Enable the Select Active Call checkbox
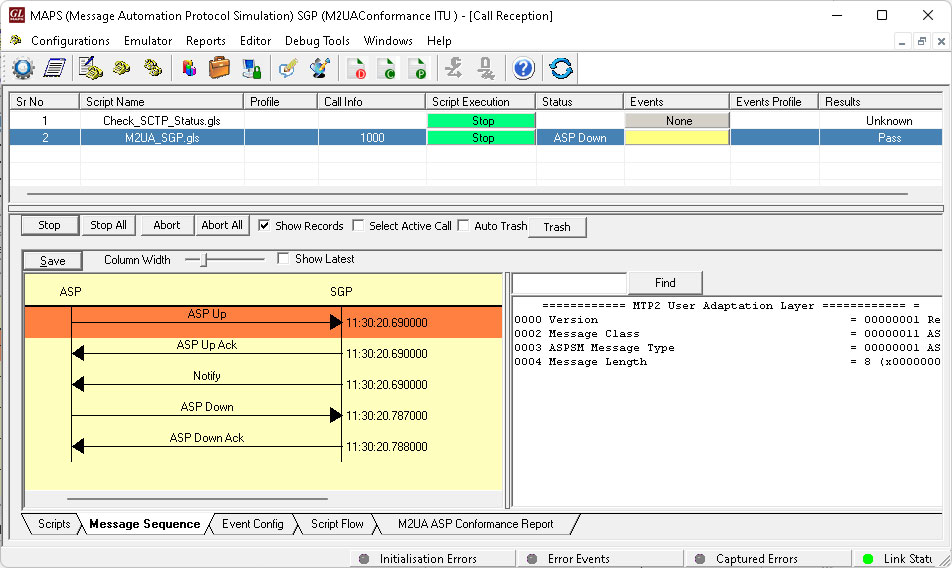The image size is (952, 568). coord(358,225)
